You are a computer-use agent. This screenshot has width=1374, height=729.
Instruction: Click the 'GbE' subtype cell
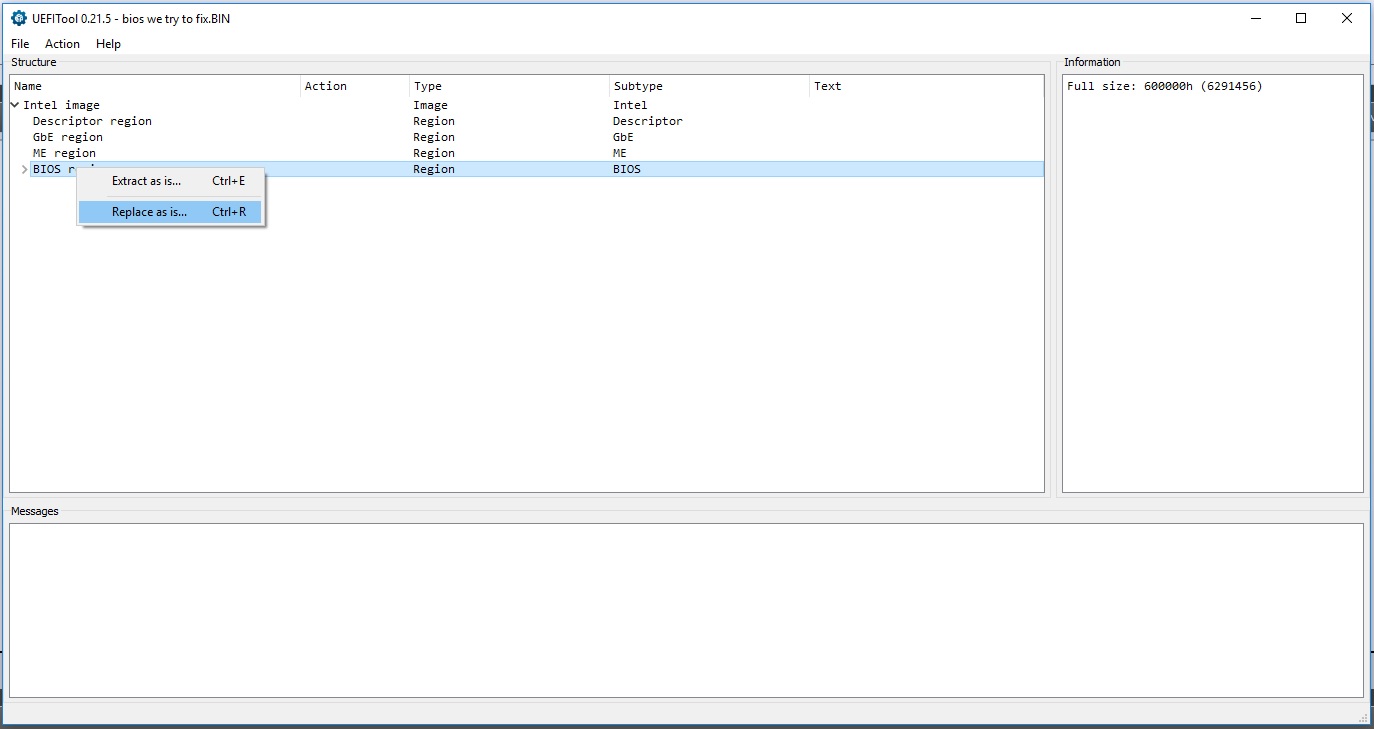pos(623,137)
